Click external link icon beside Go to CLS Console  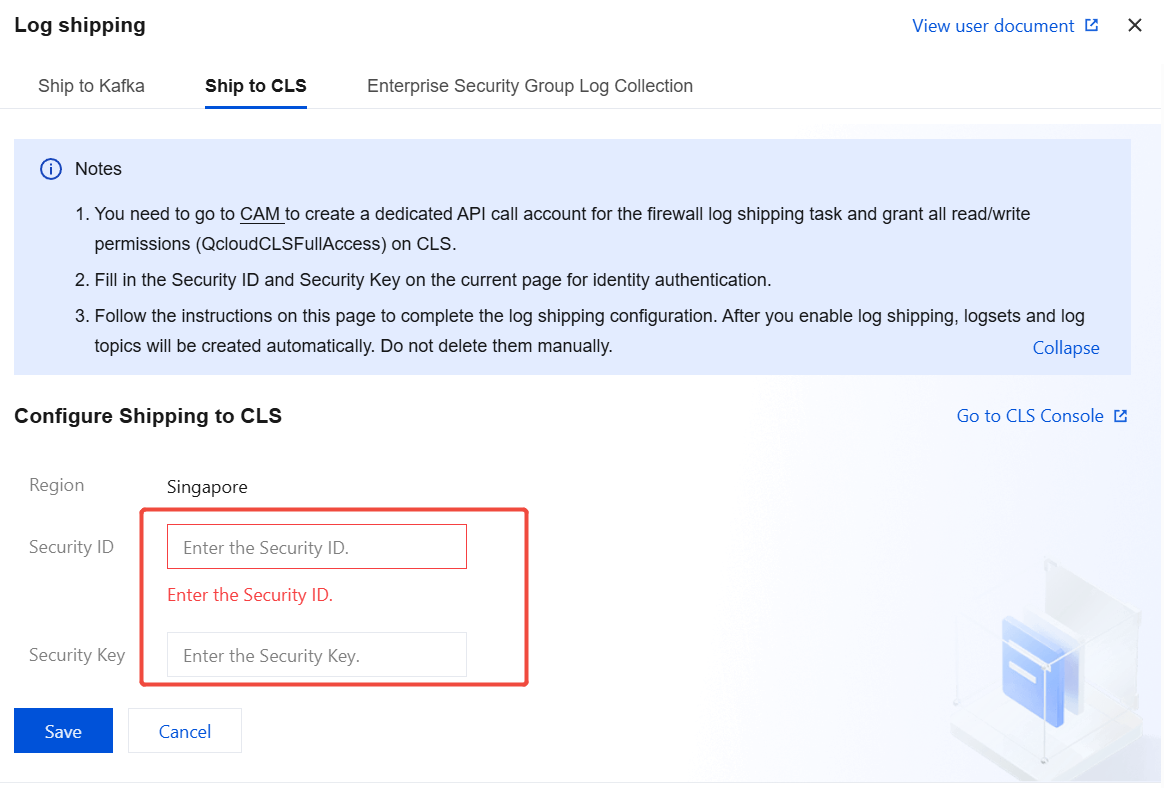coord(1121,416)
